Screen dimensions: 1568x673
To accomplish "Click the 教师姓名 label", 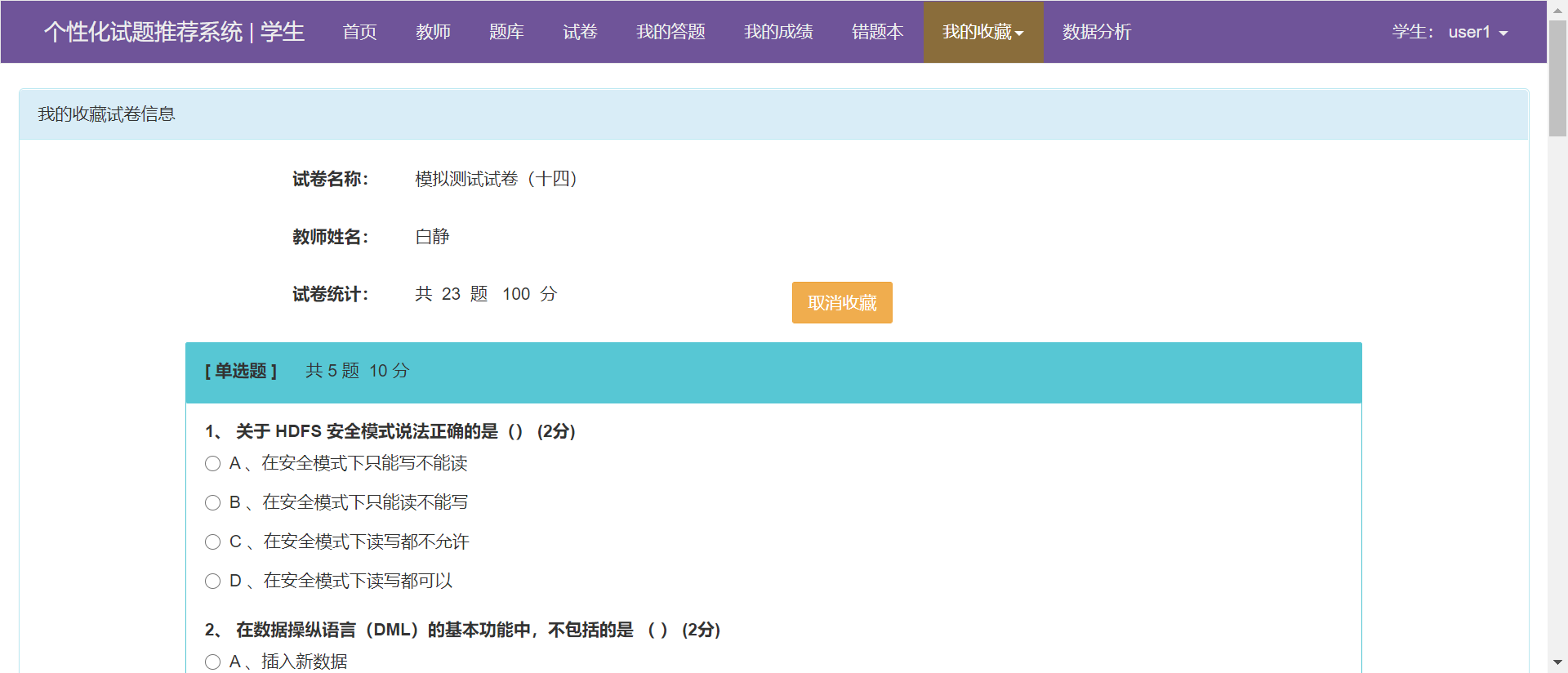I will [331, 237].
